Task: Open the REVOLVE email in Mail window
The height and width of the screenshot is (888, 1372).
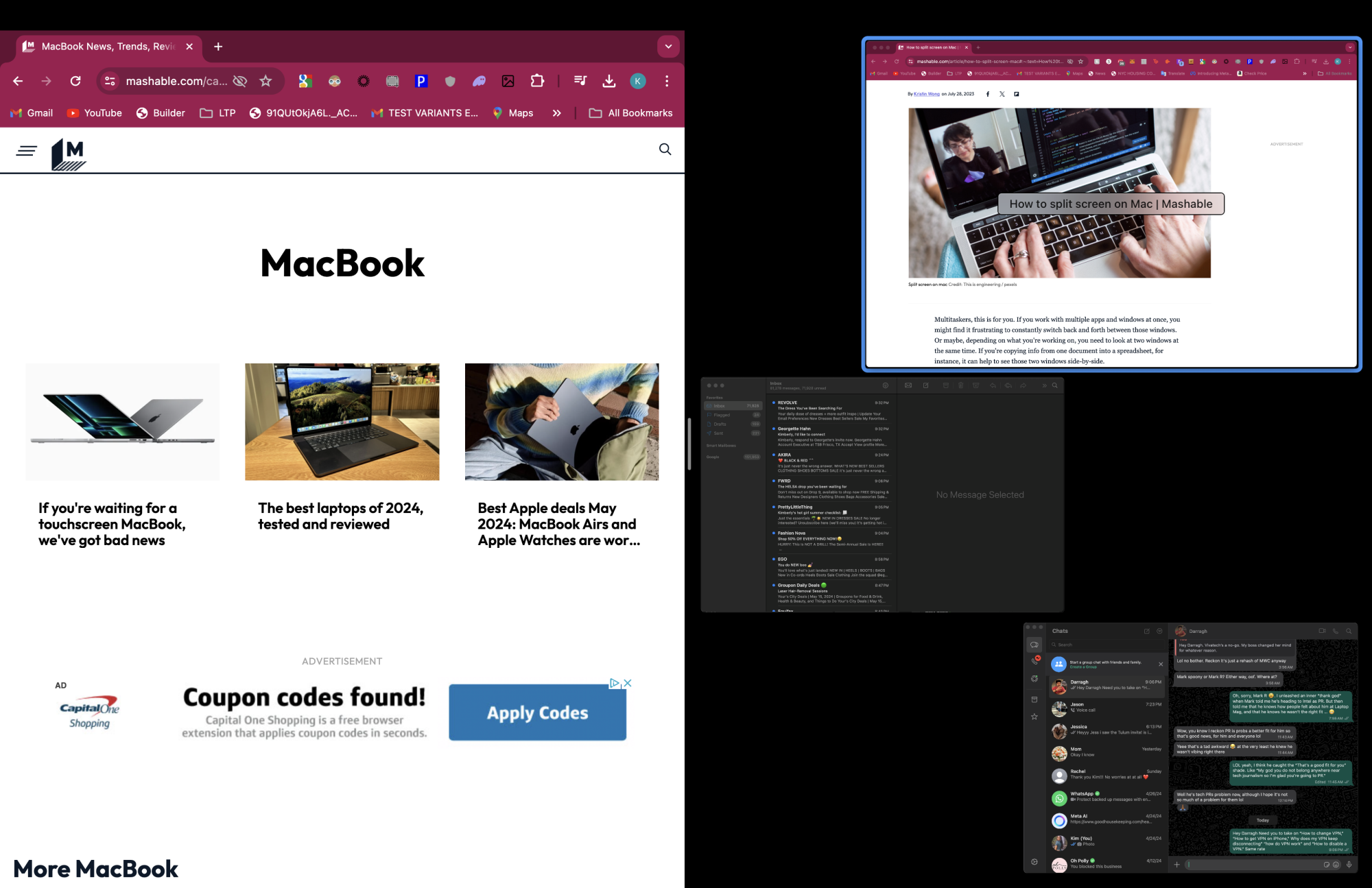Action: (831, 411)
